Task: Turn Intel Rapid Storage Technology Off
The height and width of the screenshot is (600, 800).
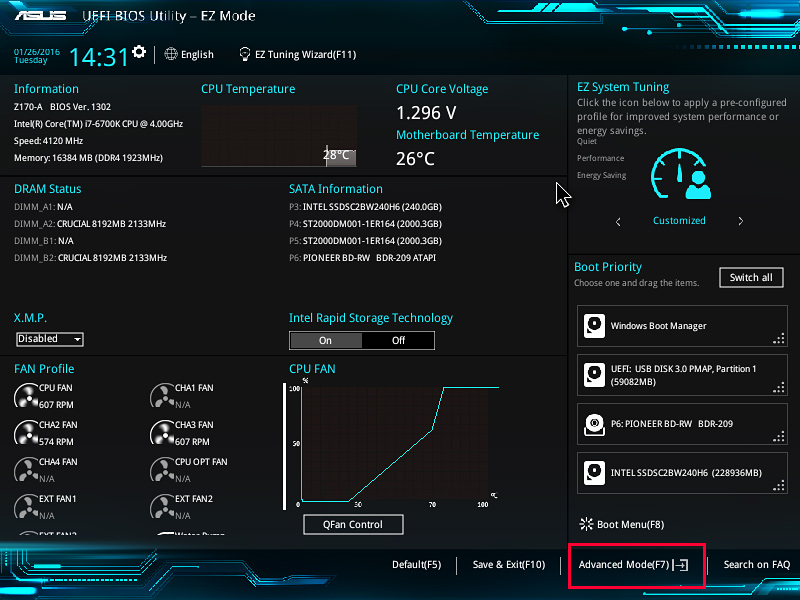Action: [x=398, y=340]
